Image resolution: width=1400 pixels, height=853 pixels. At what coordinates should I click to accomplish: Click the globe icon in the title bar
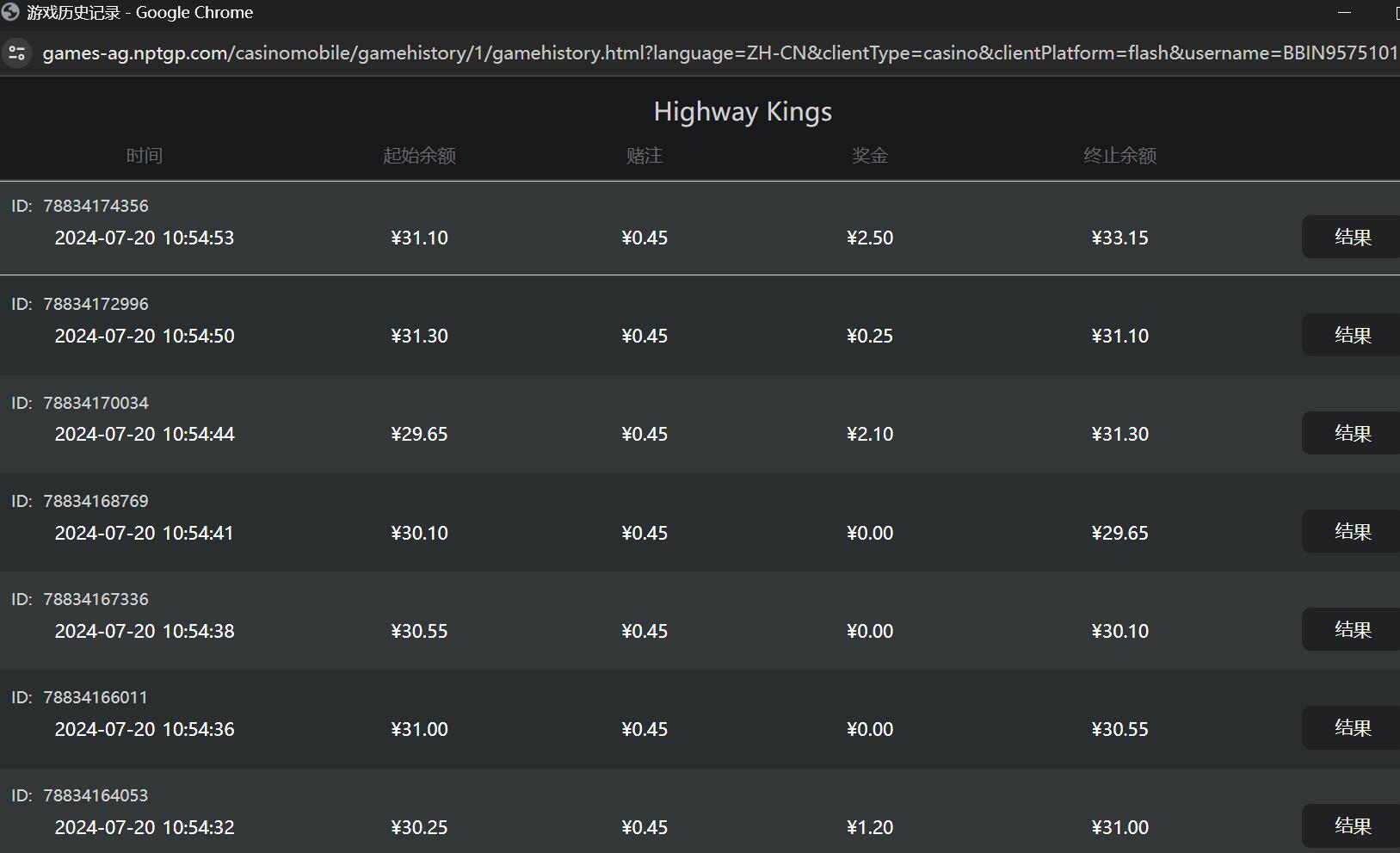[10, 12]
